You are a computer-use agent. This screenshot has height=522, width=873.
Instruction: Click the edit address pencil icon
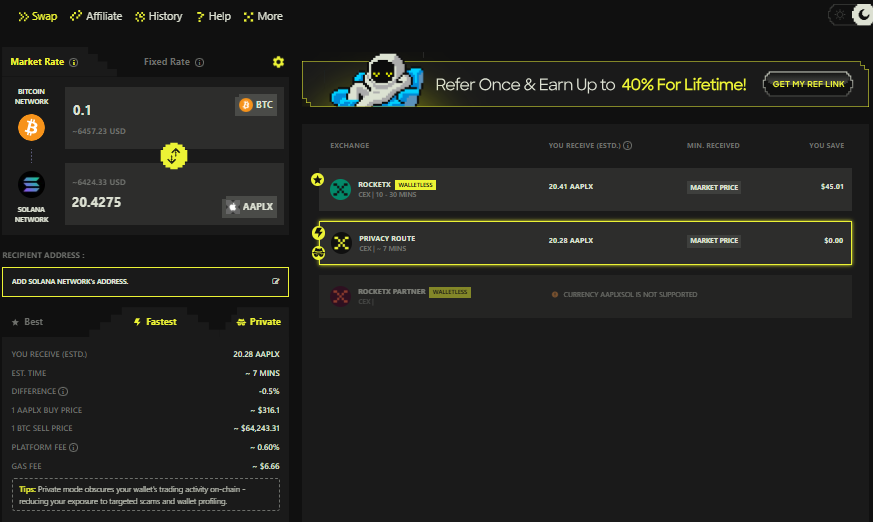(276, 281)
